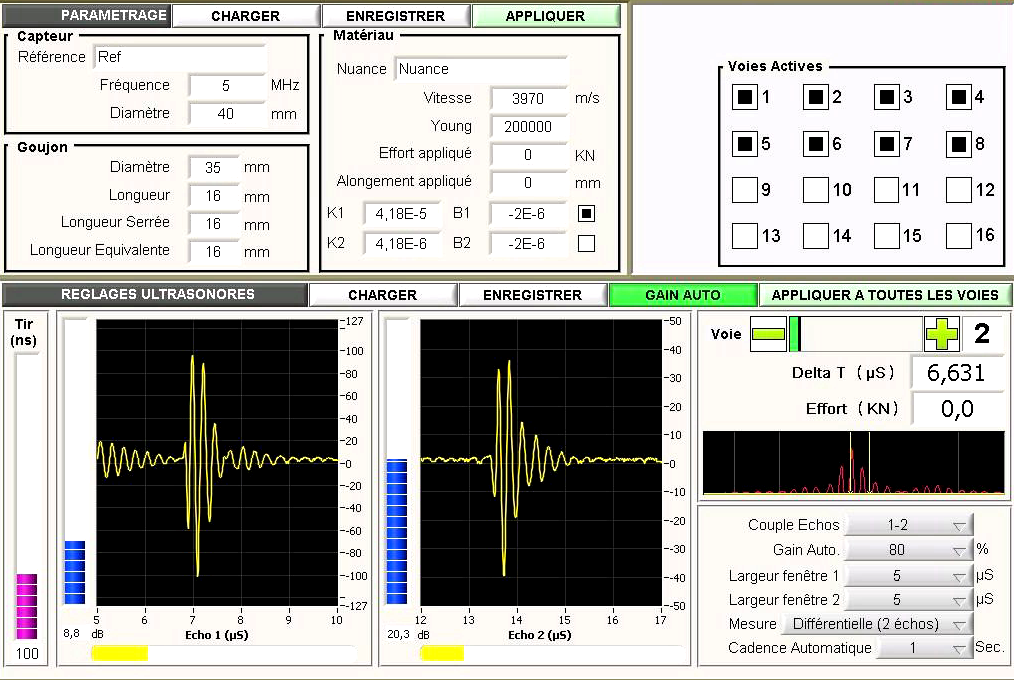Click the green plus Voie button

(941, 334)
